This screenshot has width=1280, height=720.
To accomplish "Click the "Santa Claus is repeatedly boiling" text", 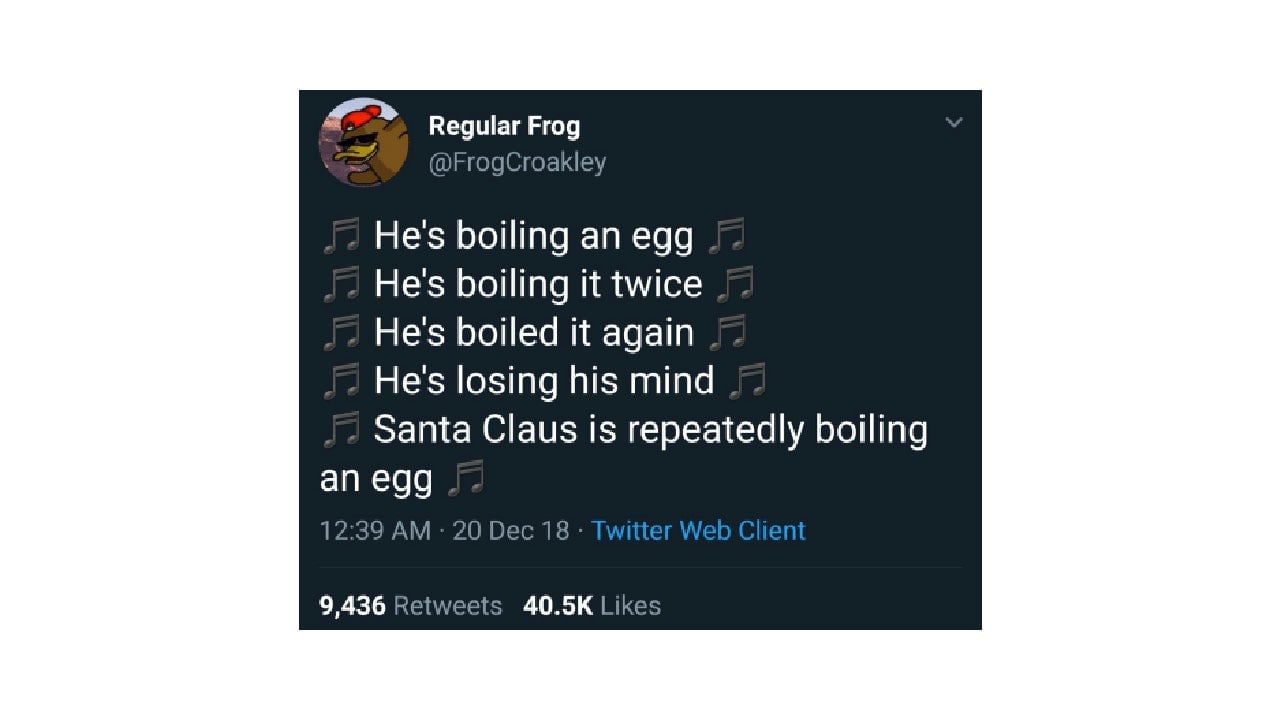I will click(x=650, y=430).
